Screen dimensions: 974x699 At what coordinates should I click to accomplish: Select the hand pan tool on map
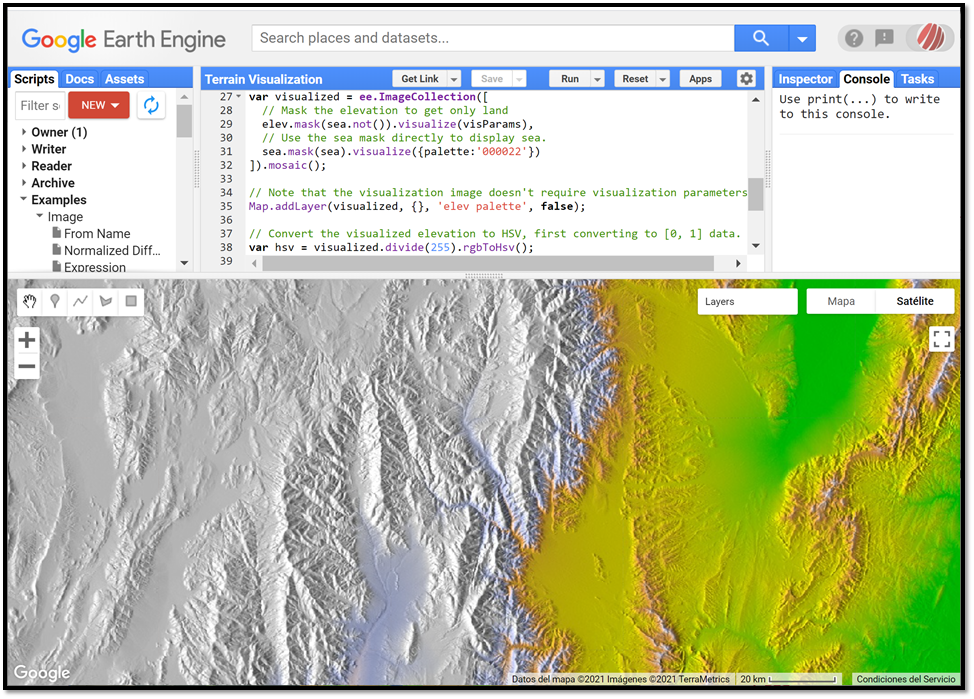(29, 301)
